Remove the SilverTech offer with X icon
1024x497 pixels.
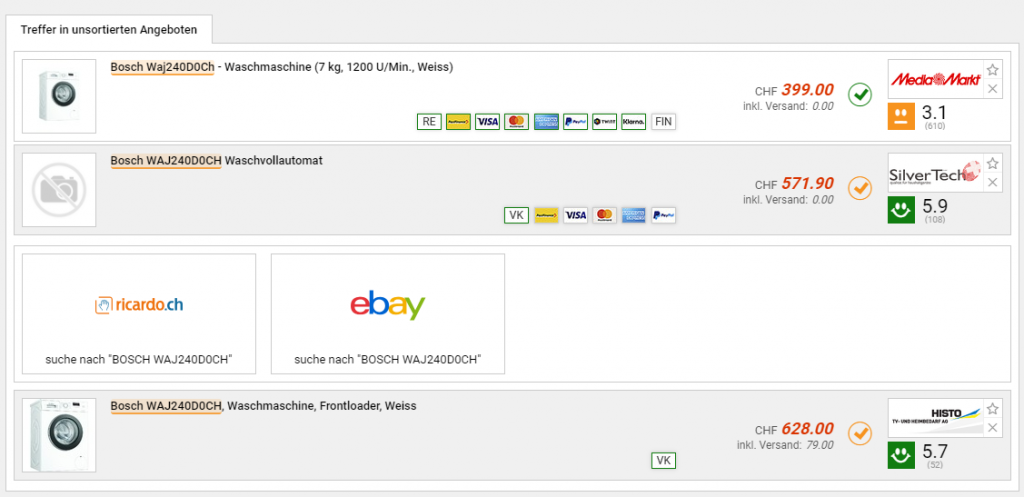point(993,182)
